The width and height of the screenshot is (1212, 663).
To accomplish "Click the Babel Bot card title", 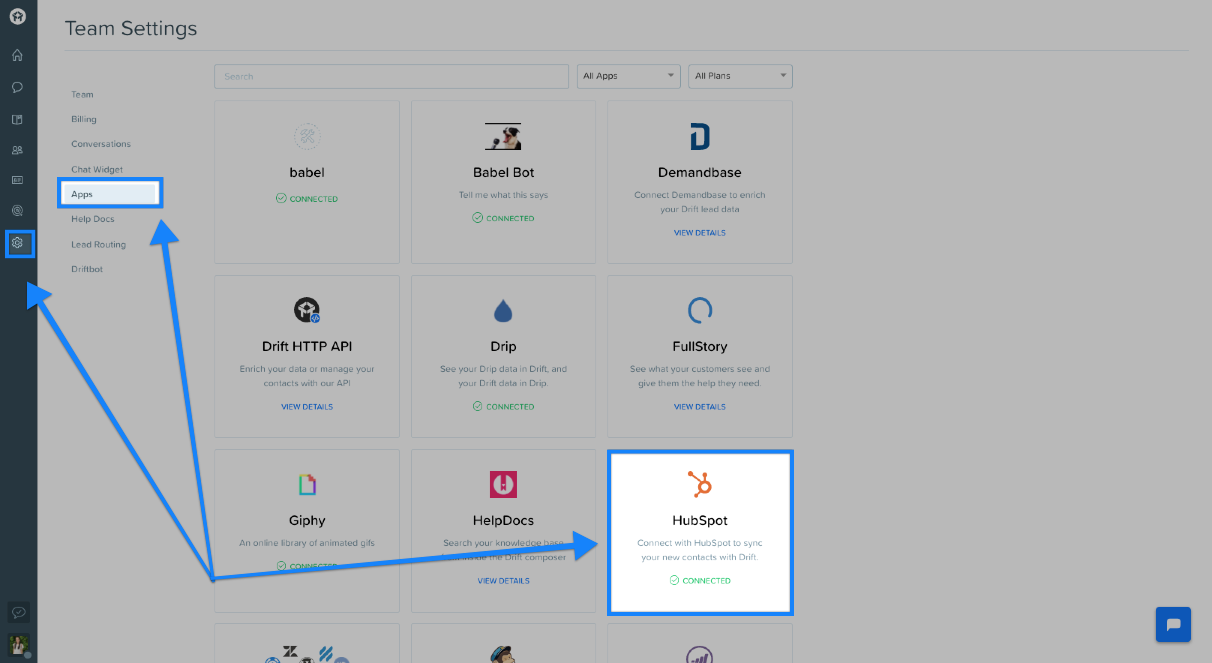I will point(503,173).
